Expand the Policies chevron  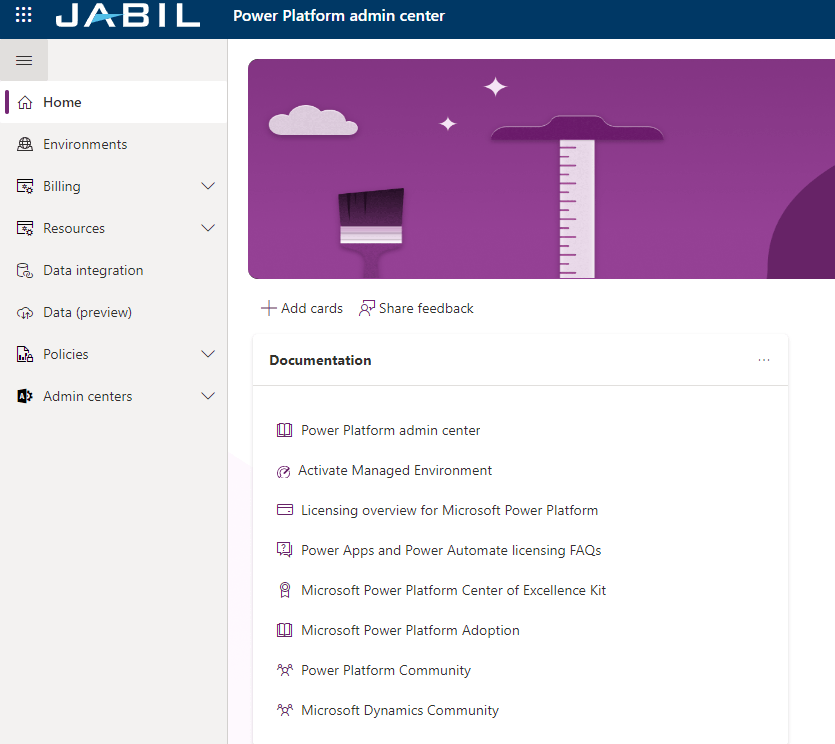[208, 354]
